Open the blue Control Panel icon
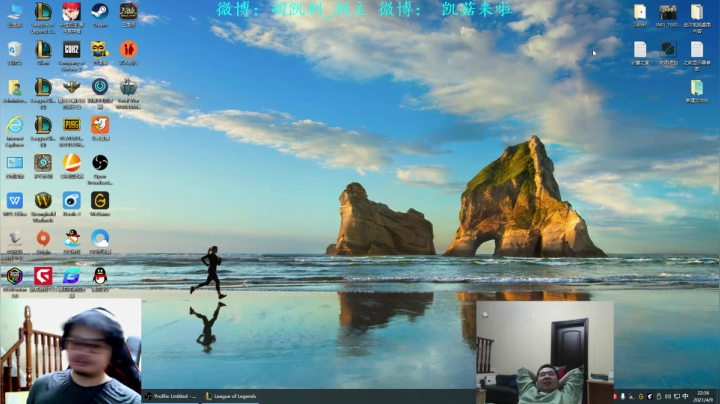This screenshot has height=404, width=720. [x=15, y=163]
